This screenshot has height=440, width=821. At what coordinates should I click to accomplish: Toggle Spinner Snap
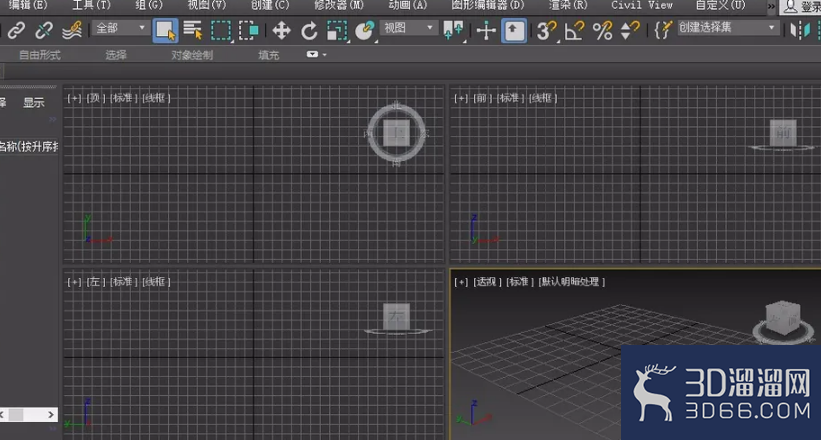point(630,30)
